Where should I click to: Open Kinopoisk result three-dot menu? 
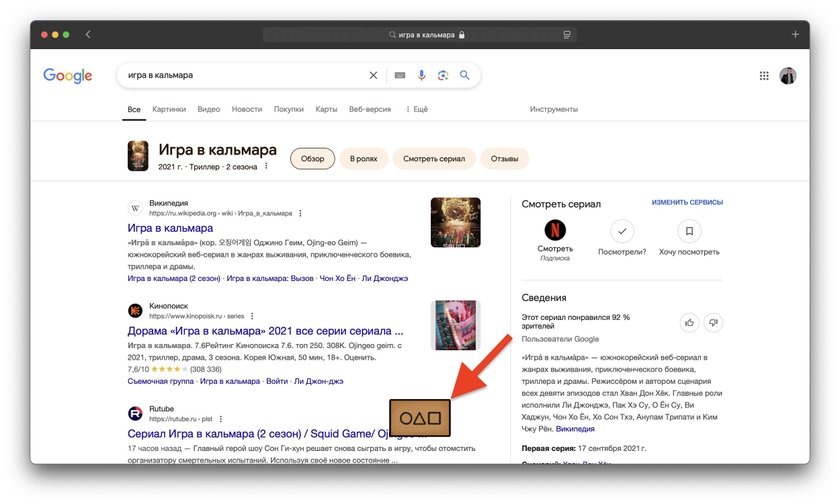(x=252, y=316)
